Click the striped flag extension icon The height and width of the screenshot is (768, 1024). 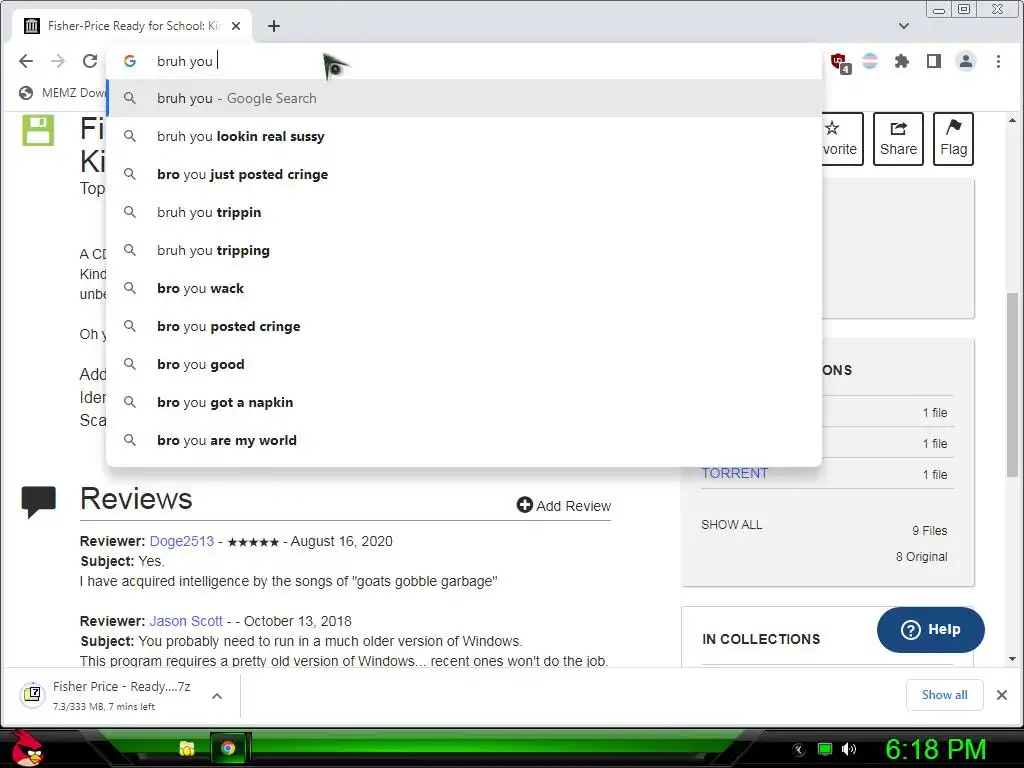point(870,61)
